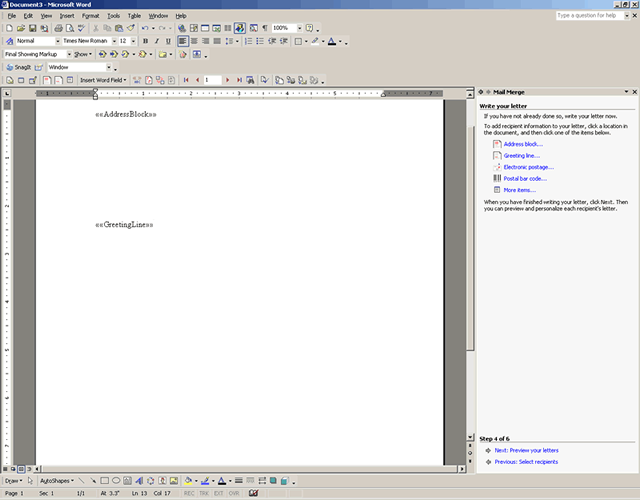The image size is (640, 500).
Task: Open the Times New Roman font dropdown
Action: pos(114,41)
